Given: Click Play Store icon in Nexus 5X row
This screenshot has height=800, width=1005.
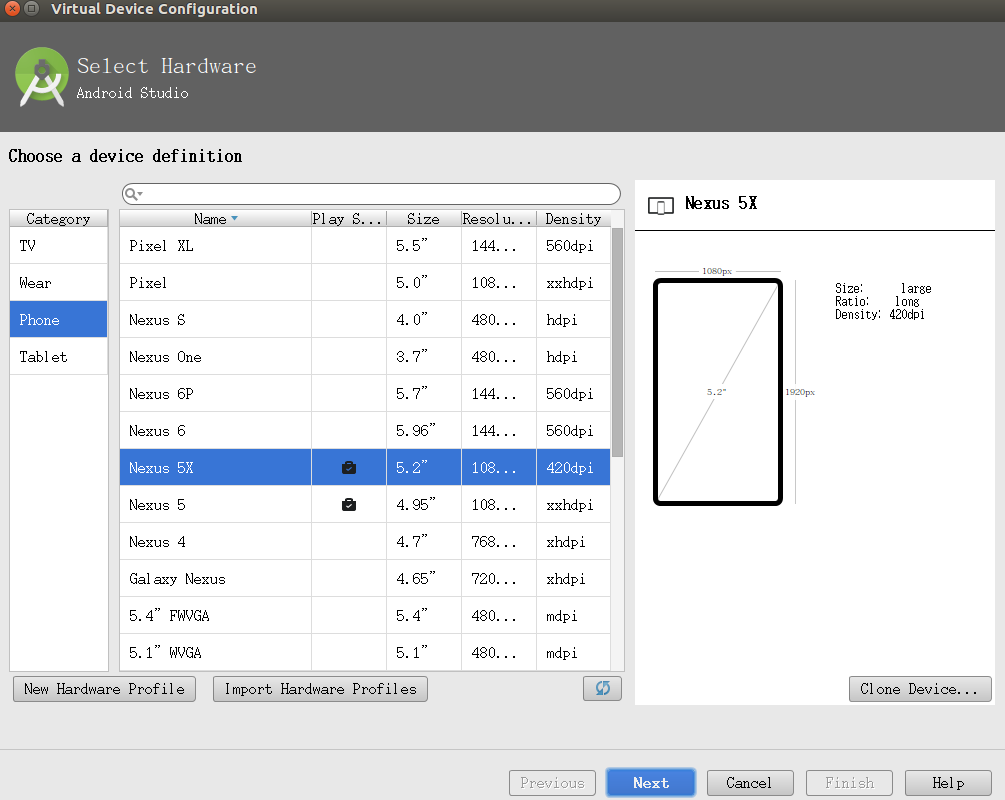Looking at the screenshot, I should [349, 467].
